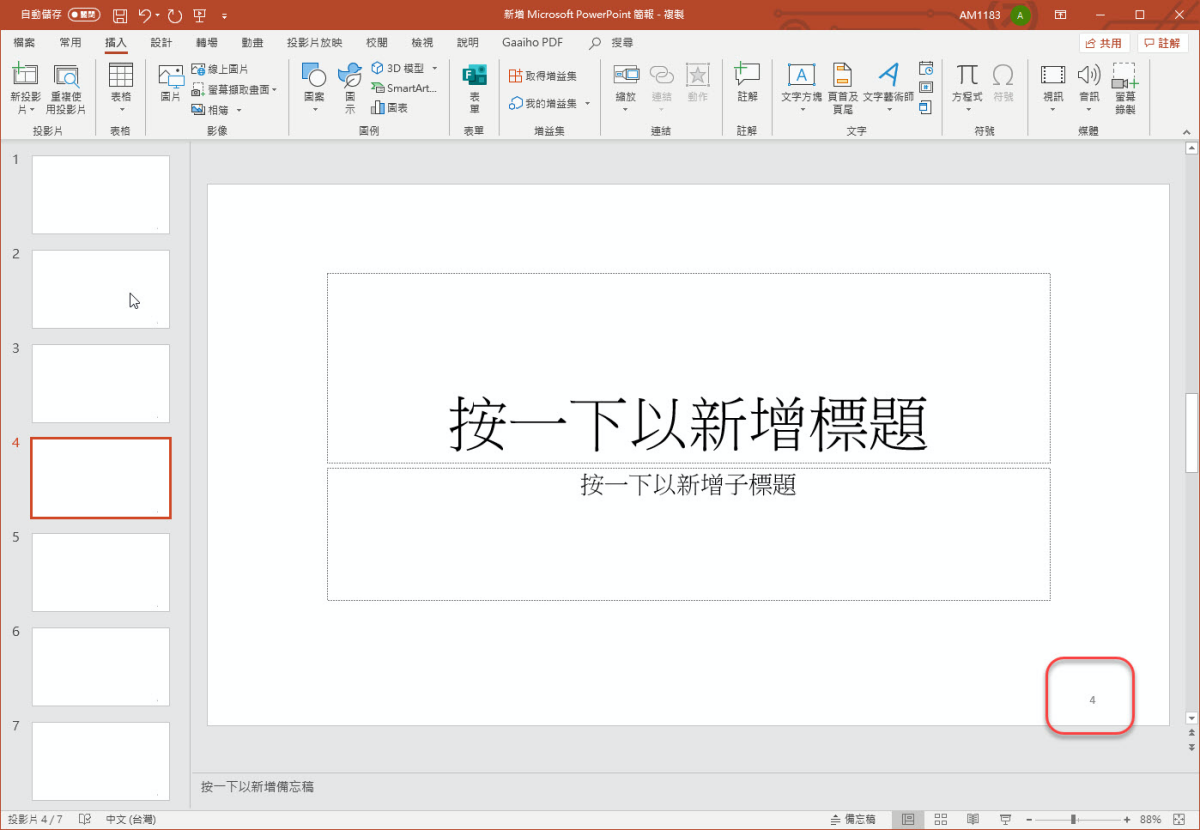Open the 螢幕擷取畫面 (Screenshot) dropdown
This screenshot has width=1200, height=830.
[275, 89]
